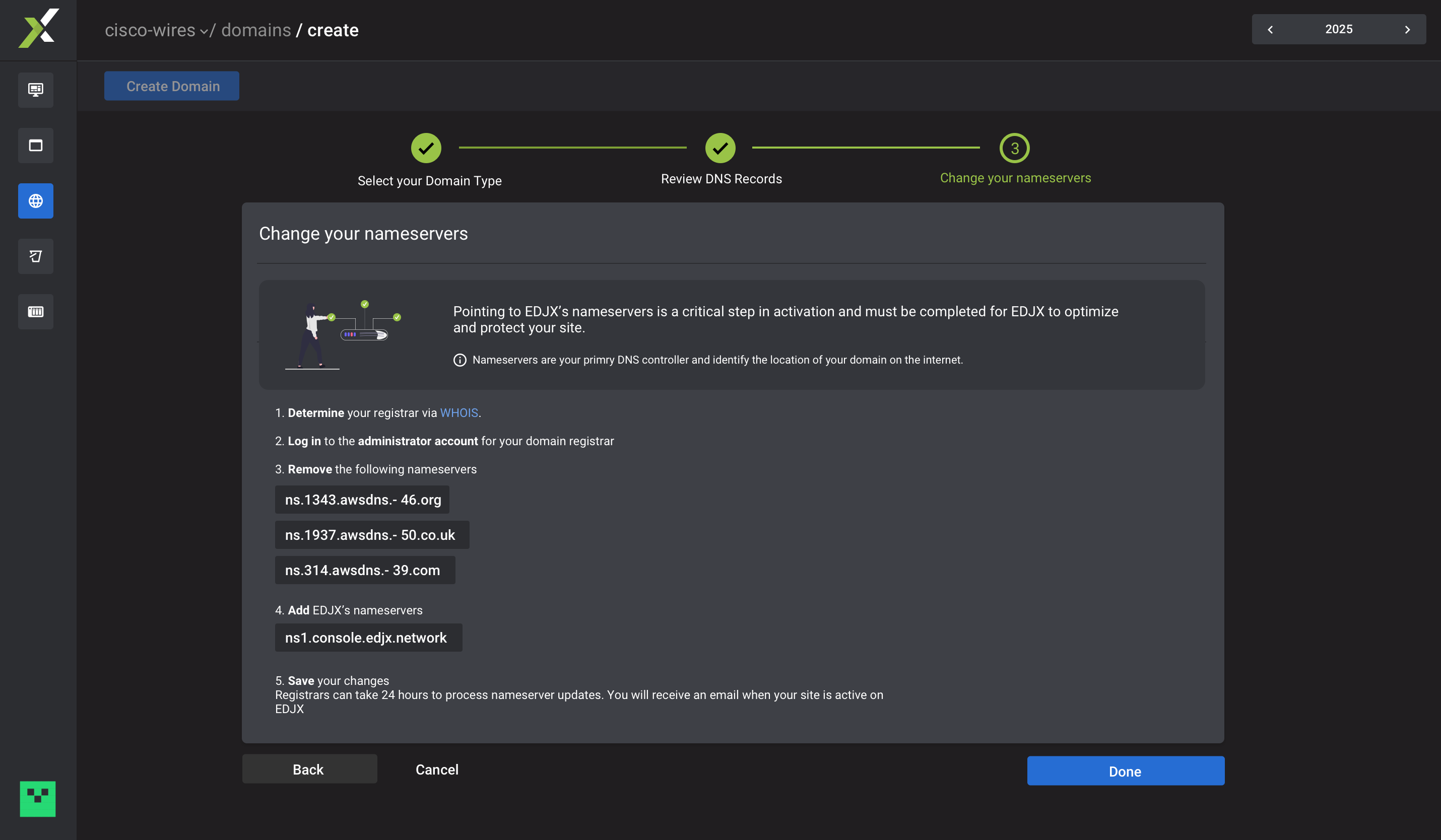Select the Review DNS Records step
Screen dimensions: 1441x840
pos(721,159)
